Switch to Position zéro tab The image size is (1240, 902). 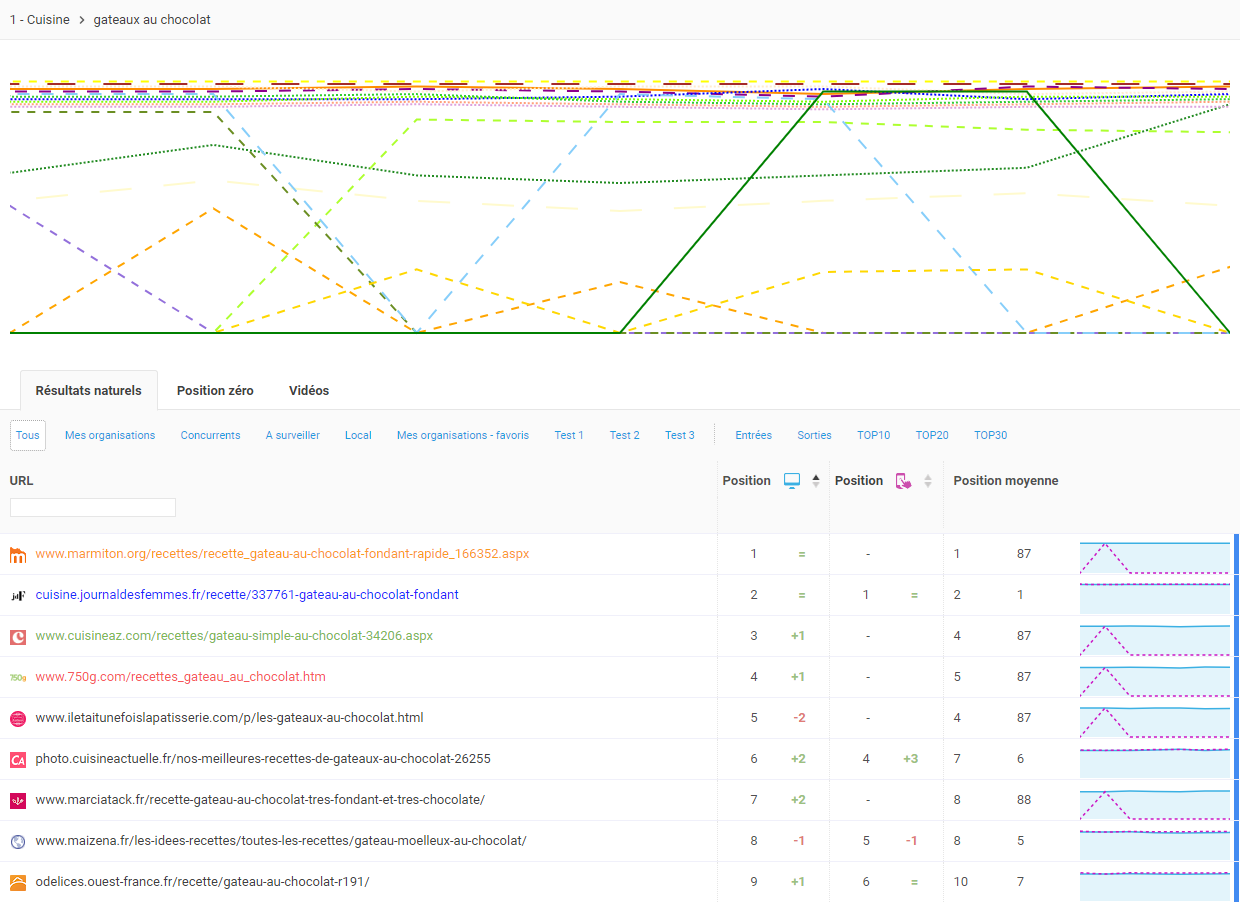pos(215,391)
